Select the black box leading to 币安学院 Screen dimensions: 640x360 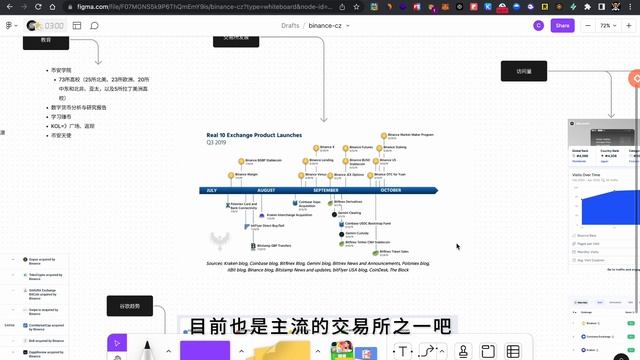(46, 43)
